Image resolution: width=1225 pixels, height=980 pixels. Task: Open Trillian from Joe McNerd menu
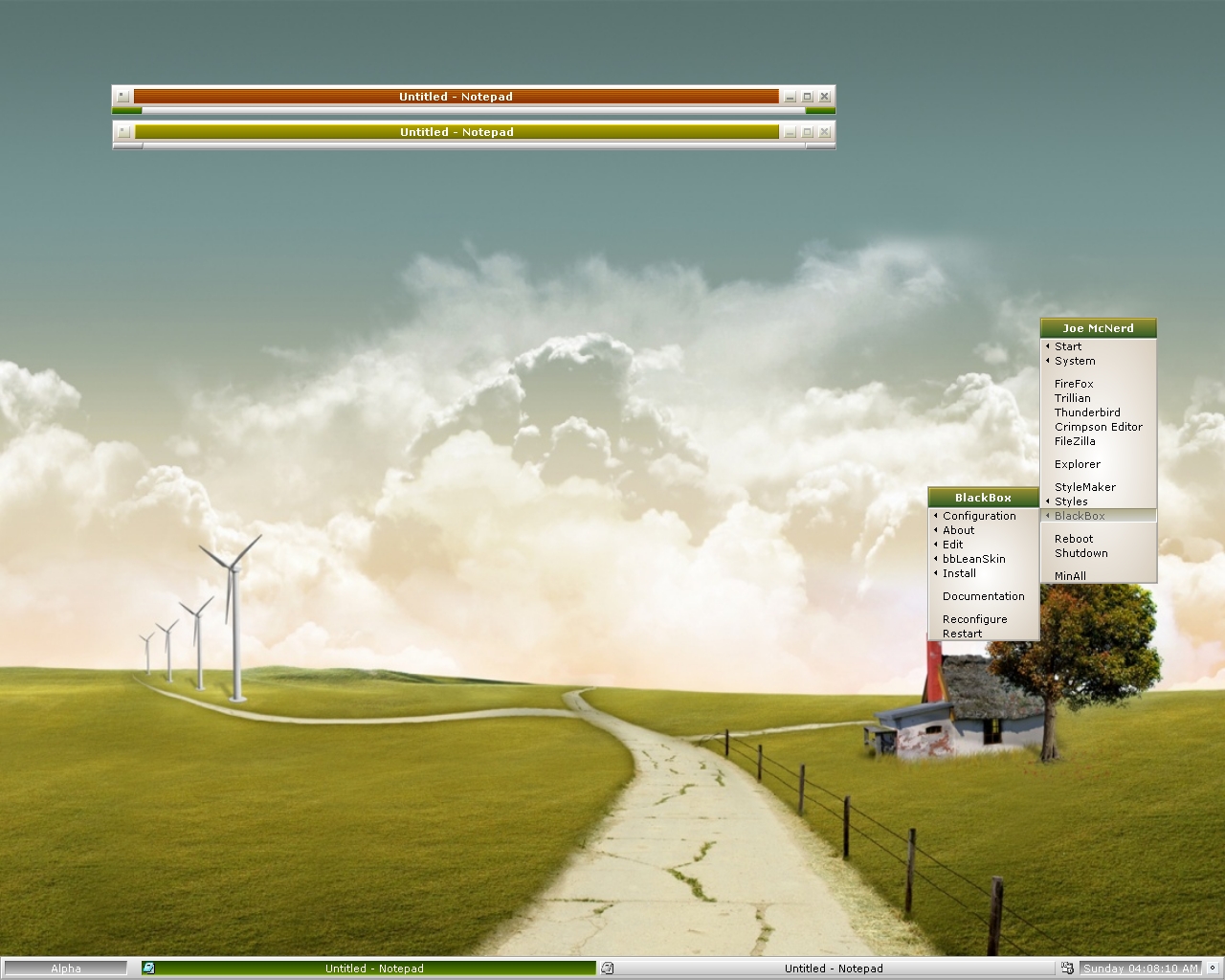(x=1099, y=398)
